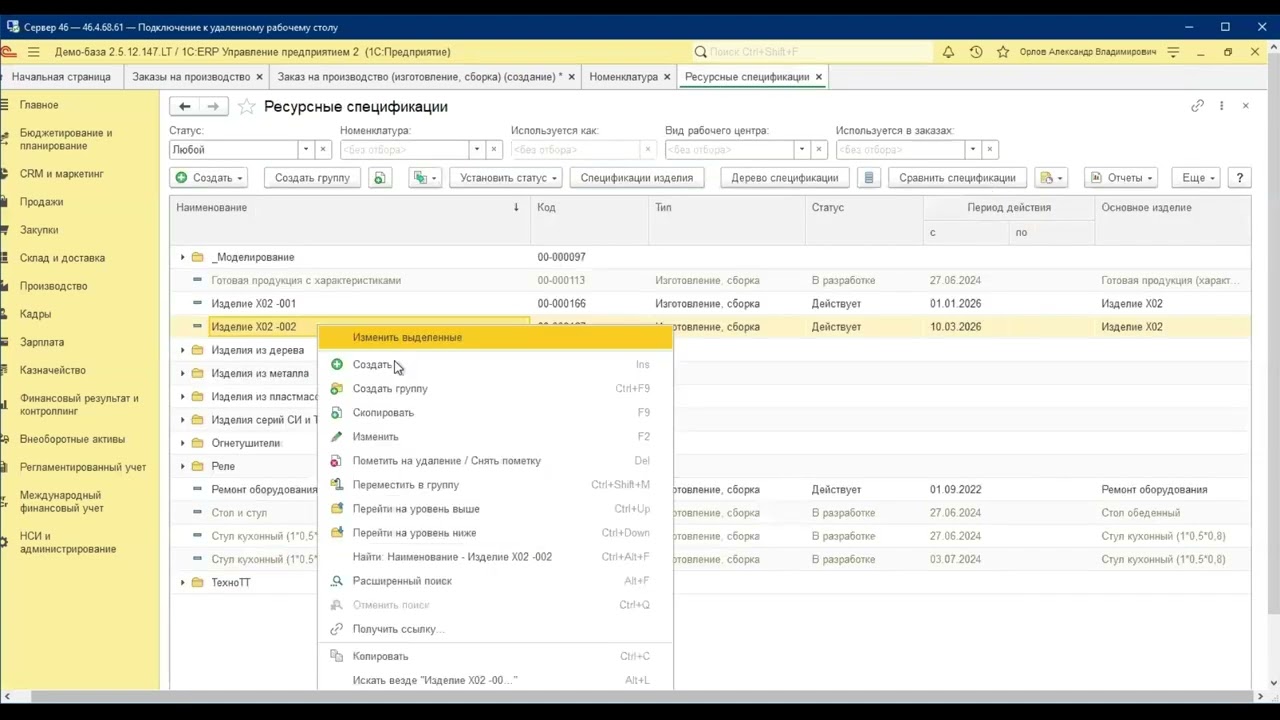Screen dimensions: 1280x720
Task: Open the main hamburger menu
Action: pyautogui.click(x=34, y=52)
